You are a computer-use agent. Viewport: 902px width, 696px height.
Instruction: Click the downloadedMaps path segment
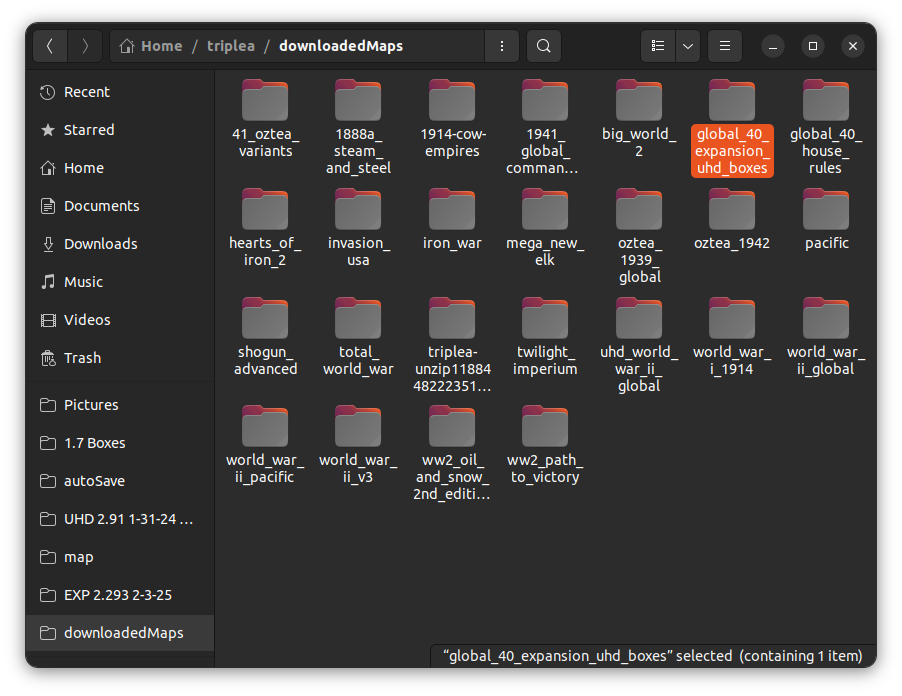[x=341, y=46]
